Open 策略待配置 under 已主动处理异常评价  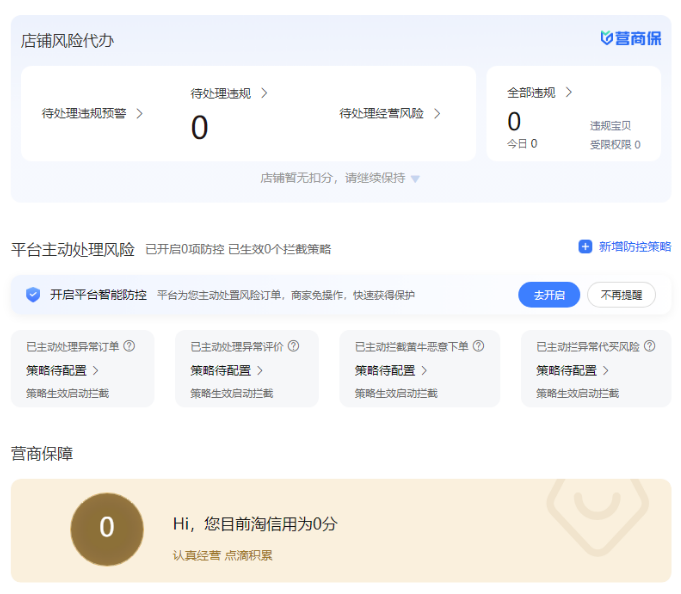[227, 370]
